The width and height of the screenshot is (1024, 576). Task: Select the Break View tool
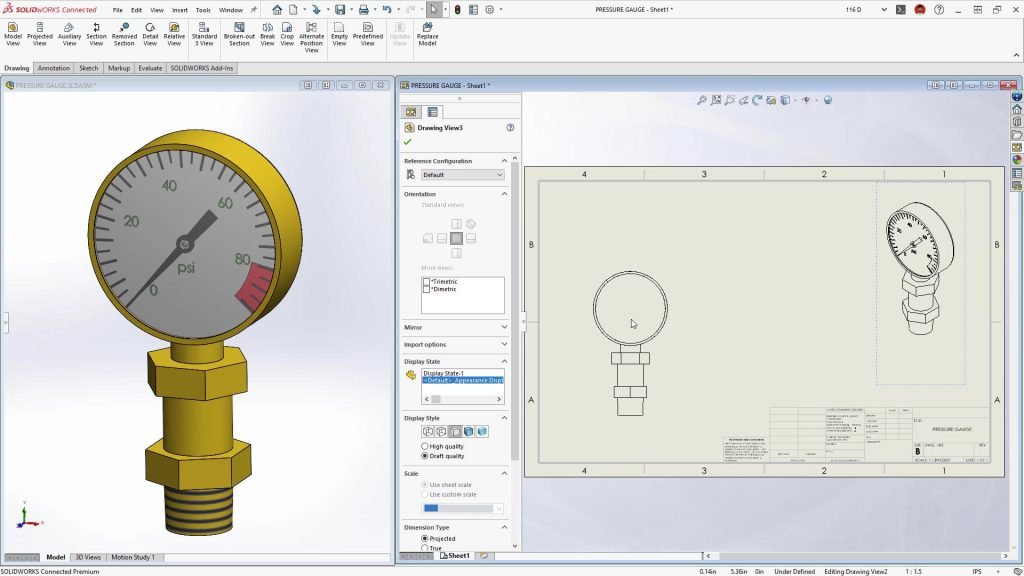(268, 34)
